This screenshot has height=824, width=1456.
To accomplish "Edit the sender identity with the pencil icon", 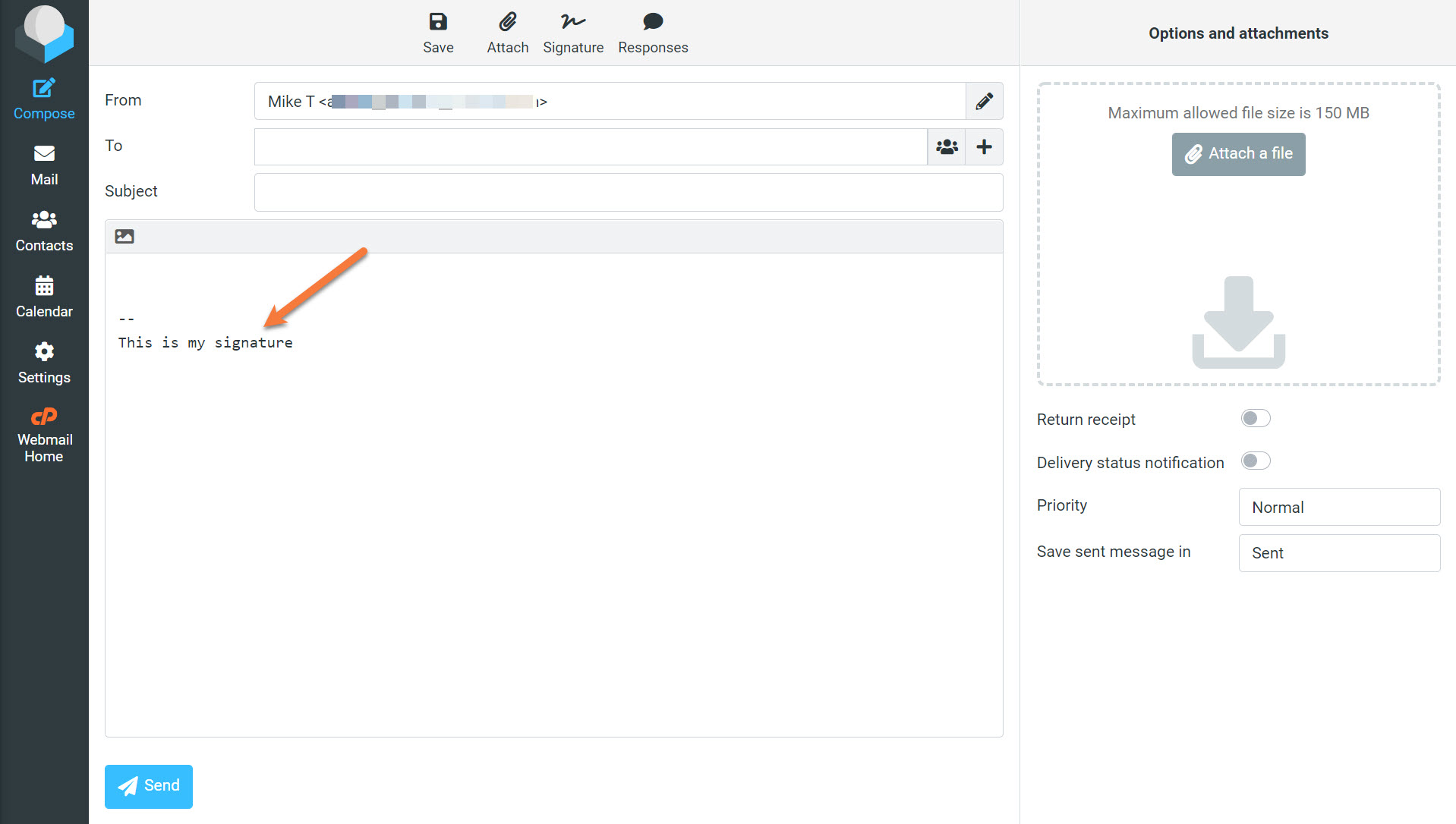I will (x=984, y=100).
